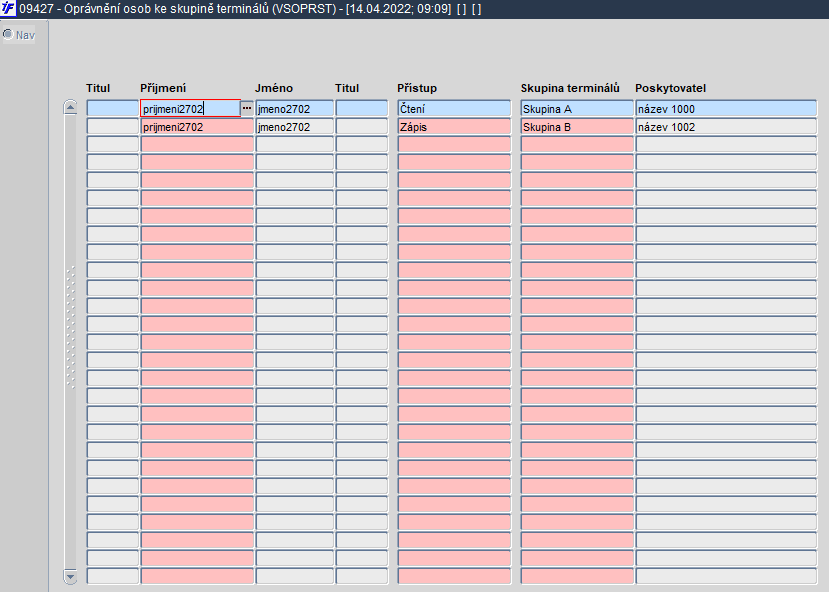This screenshot has width=829, height=592.
Task: Select Příjmení cell in Zápis row
Action: tap(197, 126)
